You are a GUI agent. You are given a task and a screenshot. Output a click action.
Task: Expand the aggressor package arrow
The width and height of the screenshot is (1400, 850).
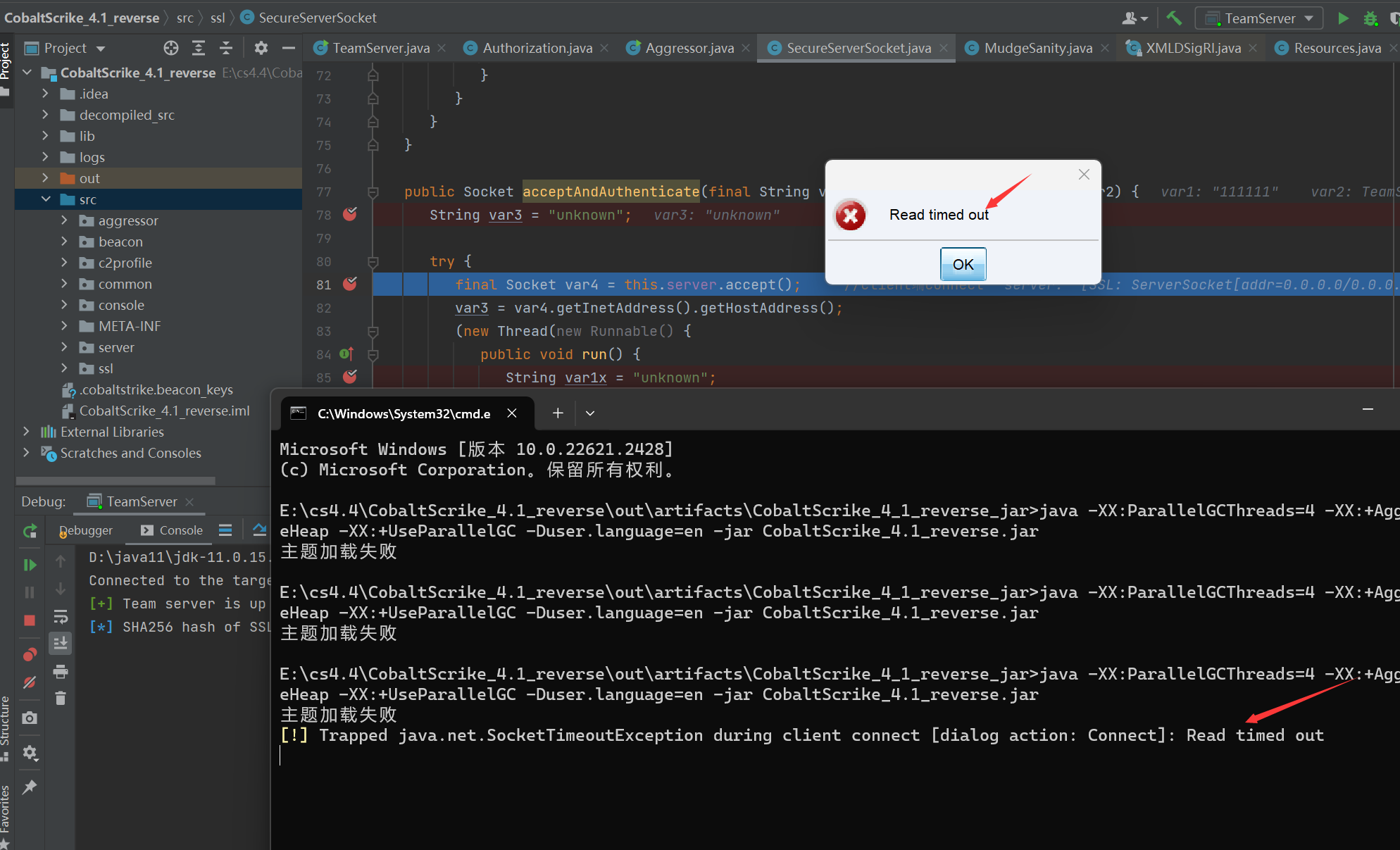(x=65, y=220)
